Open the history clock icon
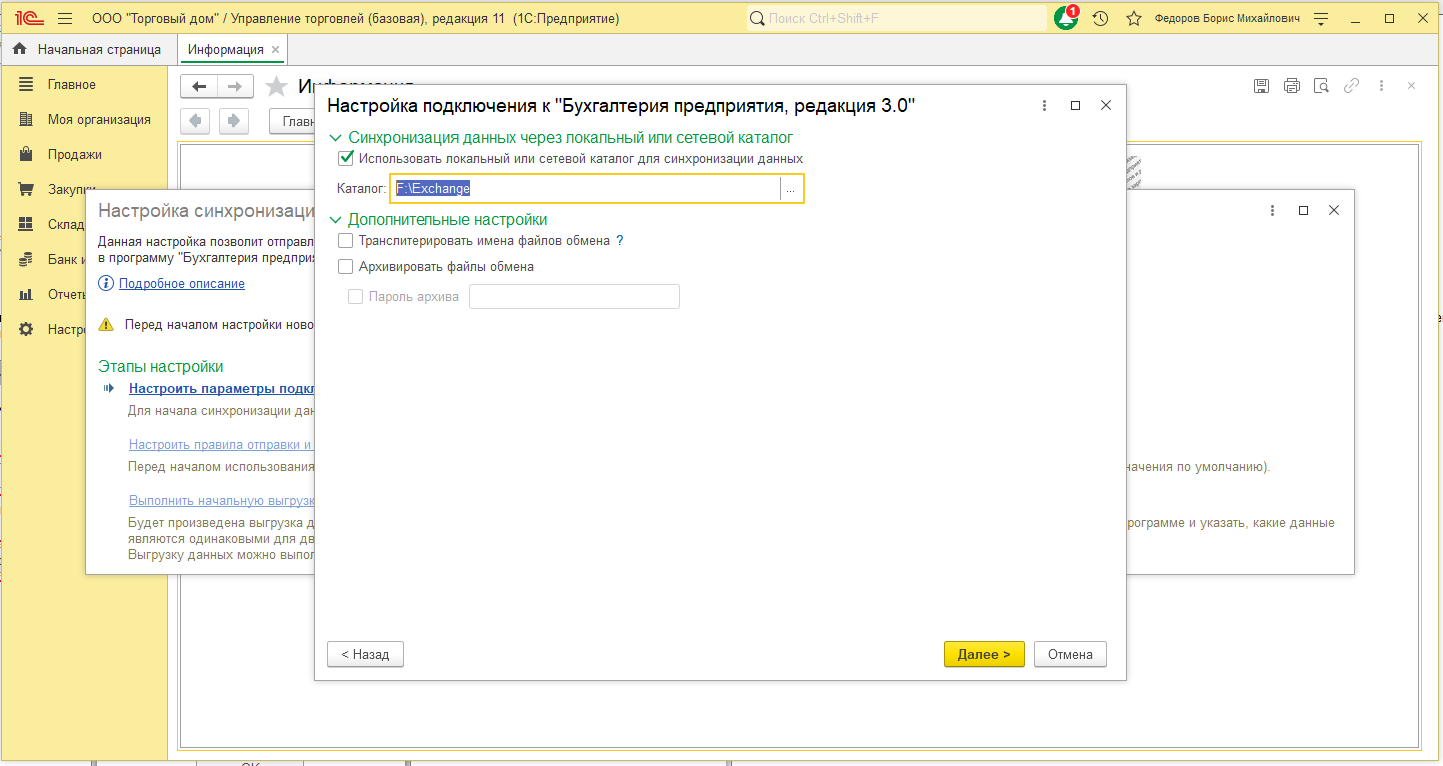The height and width of the screenshot is (766, 1443). (1100, 18)
